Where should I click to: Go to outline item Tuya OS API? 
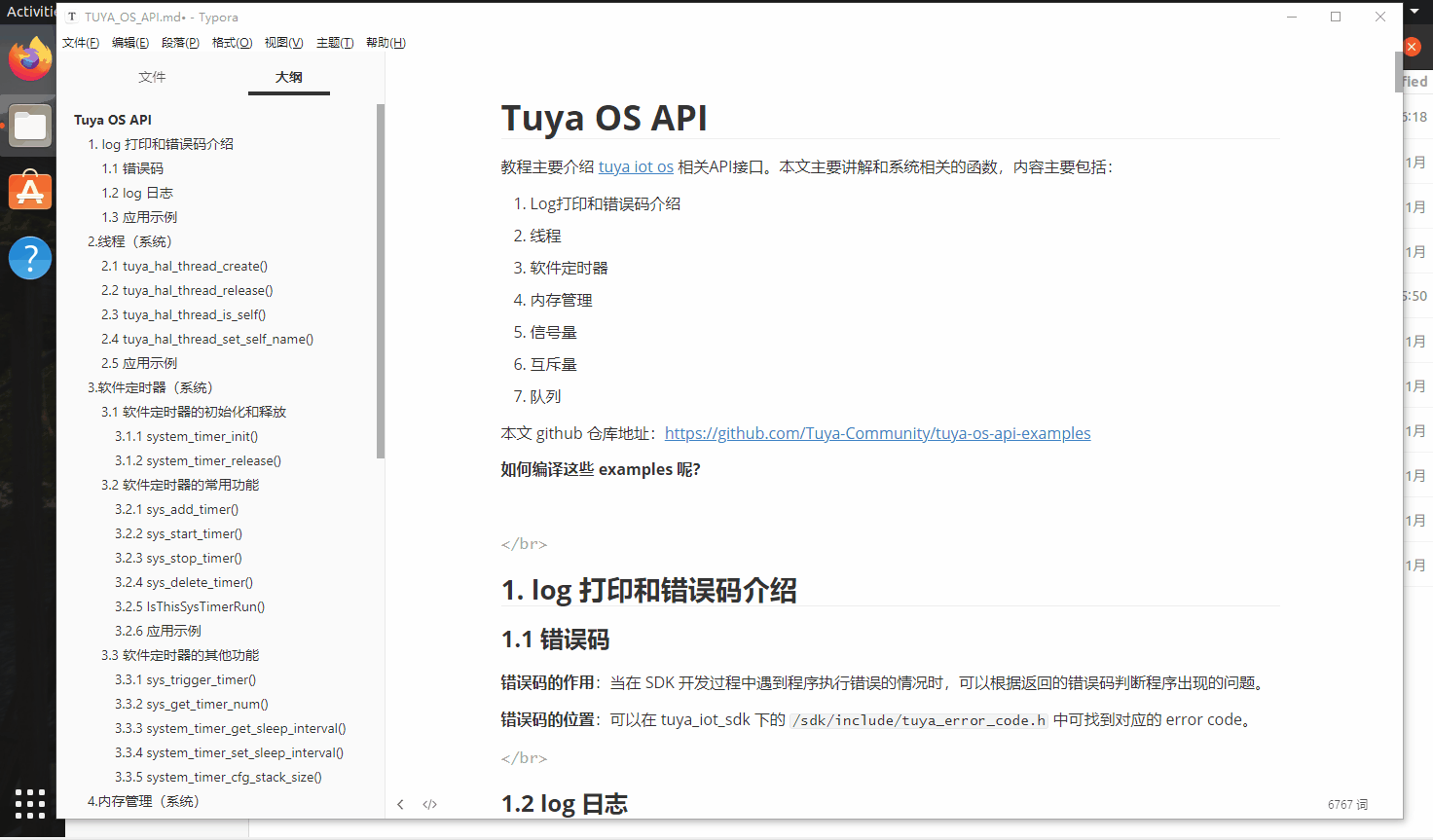(x=113, y=120)
